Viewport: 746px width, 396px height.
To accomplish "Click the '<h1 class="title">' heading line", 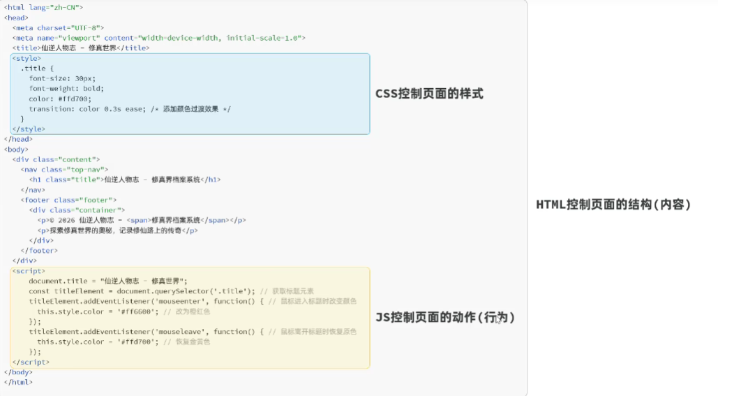I will tap(125, 179).
